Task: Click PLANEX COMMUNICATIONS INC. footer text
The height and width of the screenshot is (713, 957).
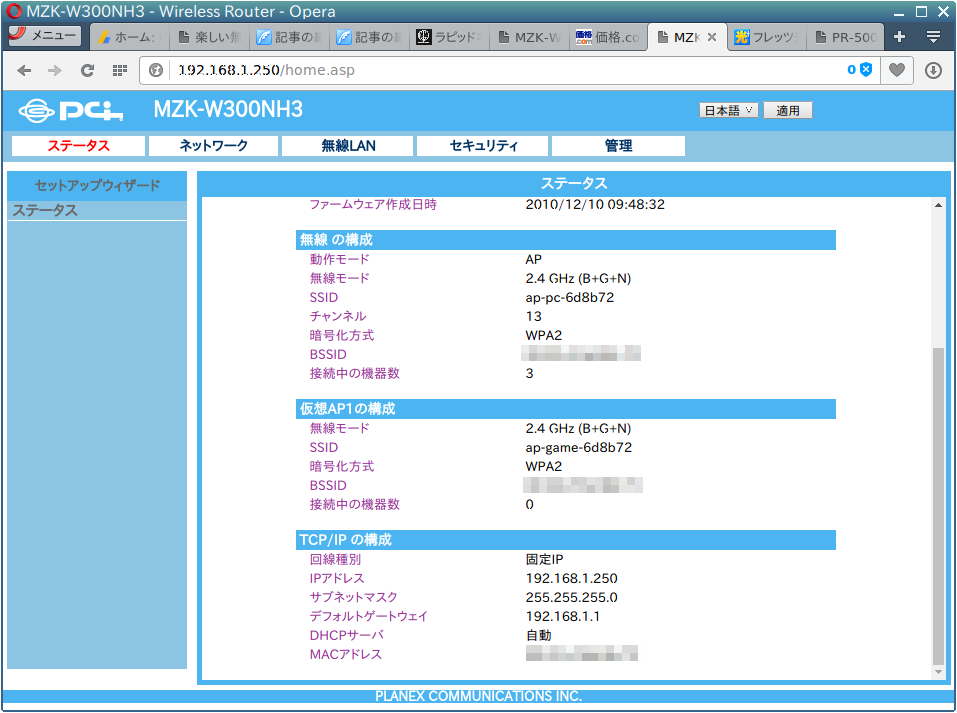Action: pos(478,697)
